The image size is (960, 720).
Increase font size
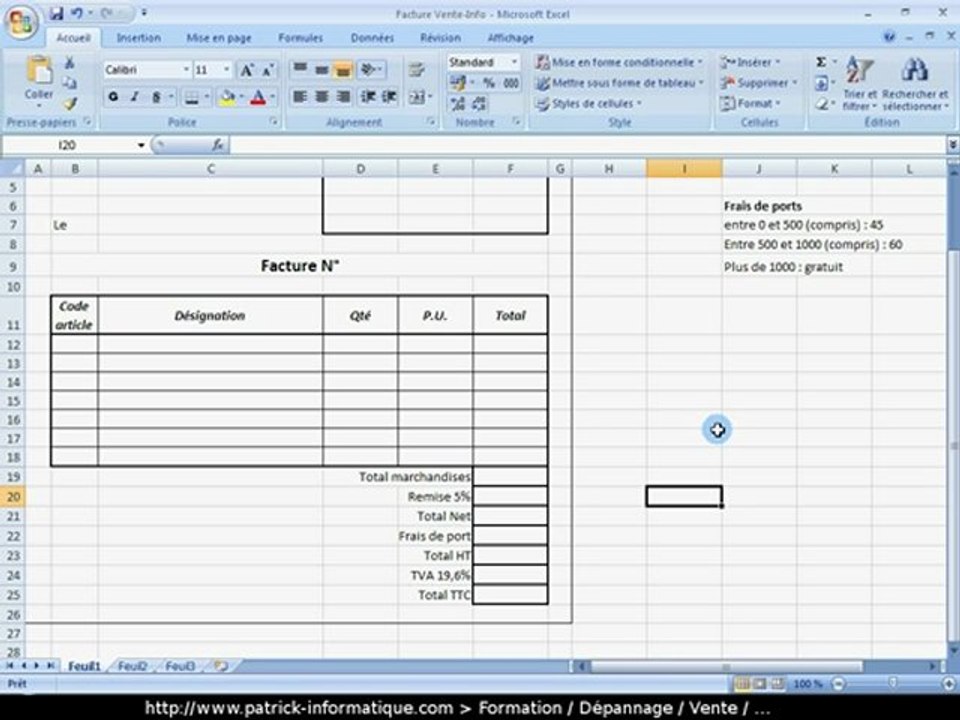tap(247, 70)
